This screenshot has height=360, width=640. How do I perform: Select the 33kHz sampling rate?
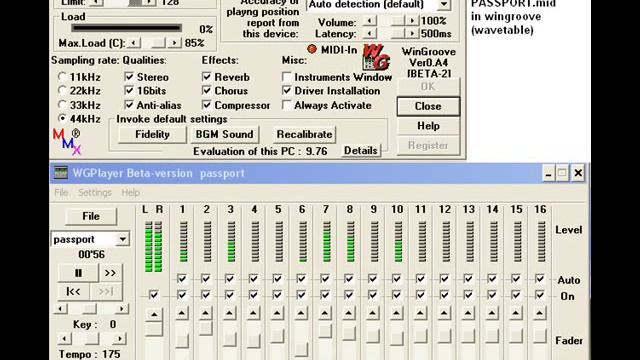tap(62, 104)
